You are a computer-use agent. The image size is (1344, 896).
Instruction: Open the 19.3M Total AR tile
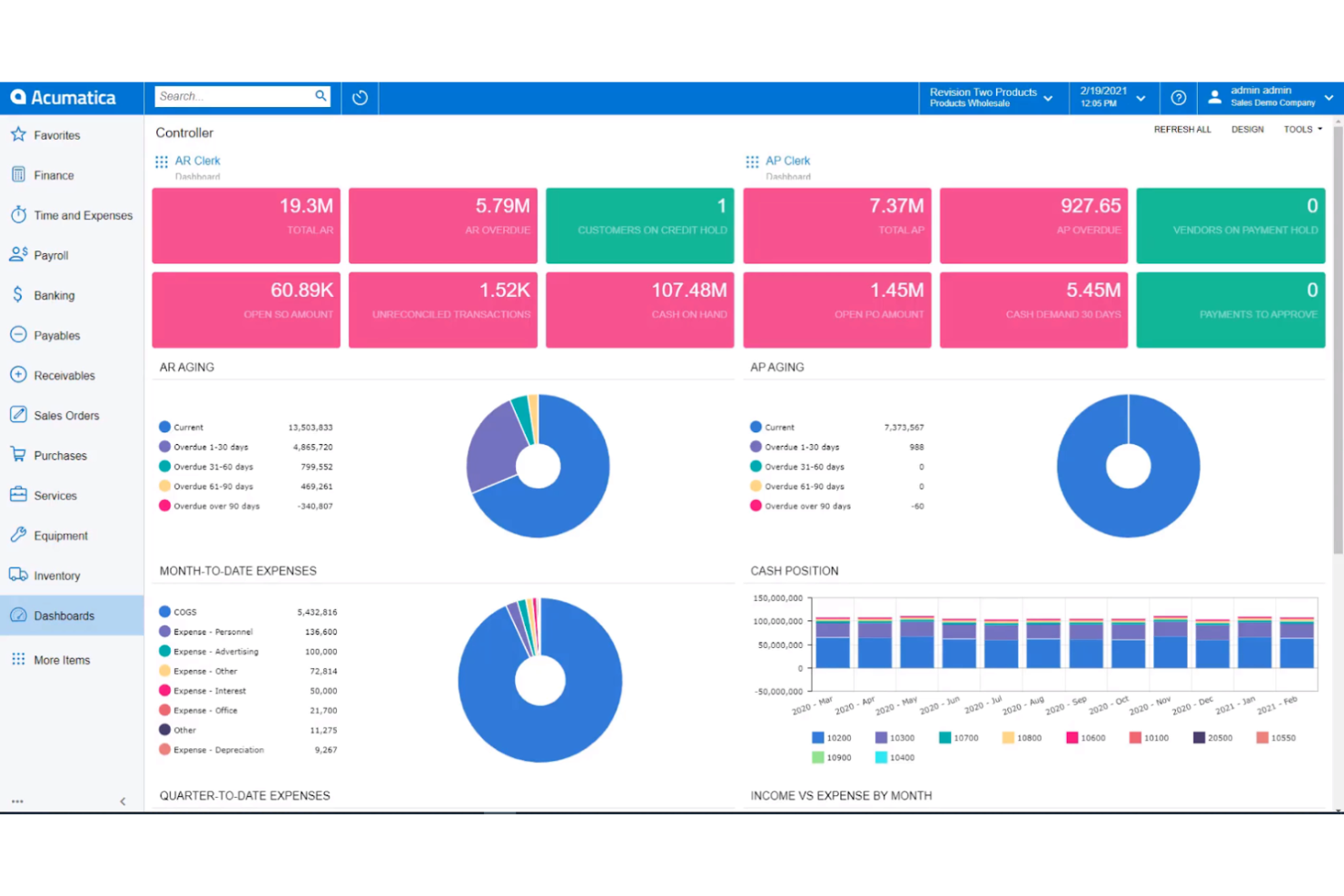coord(246,226)
